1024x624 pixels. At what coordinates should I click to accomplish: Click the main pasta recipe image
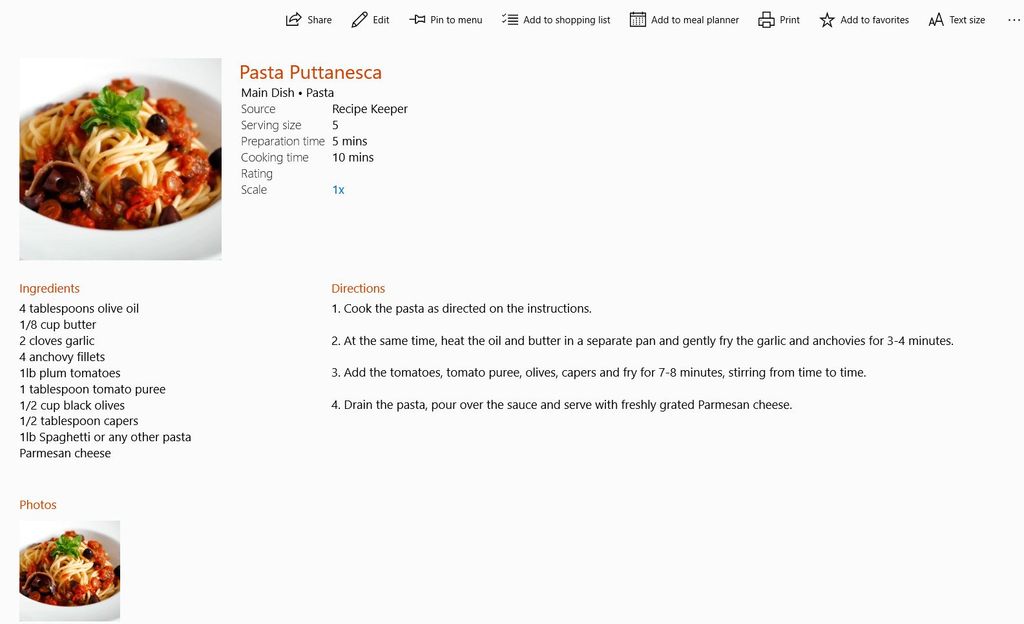(120, 158)
